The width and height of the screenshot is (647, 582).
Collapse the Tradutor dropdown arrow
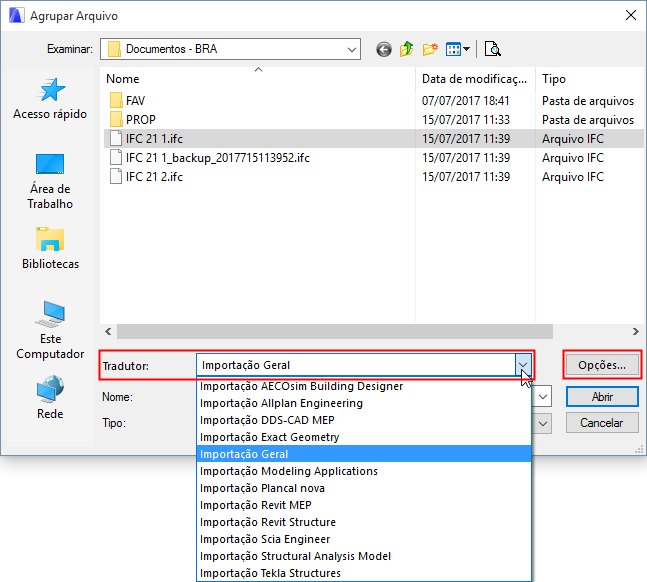[x=523, y=365]
